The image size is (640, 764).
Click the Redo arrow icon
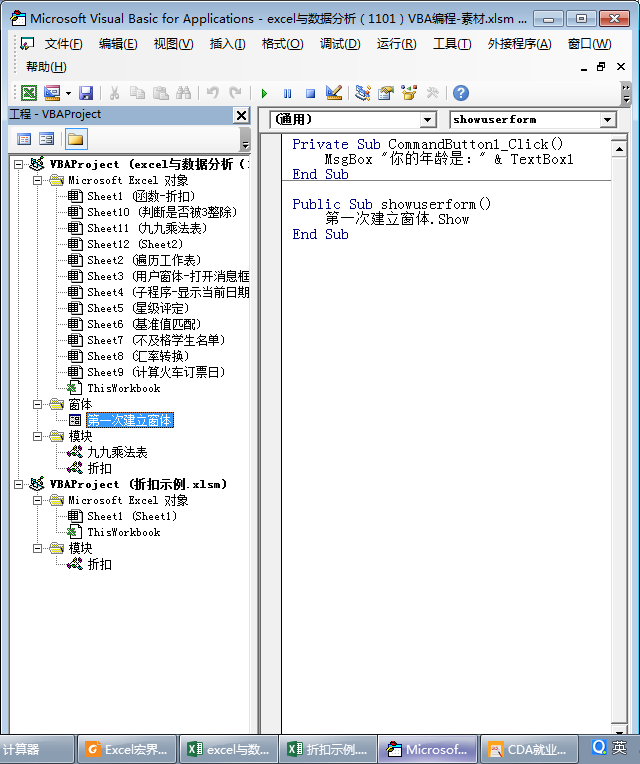236,93
